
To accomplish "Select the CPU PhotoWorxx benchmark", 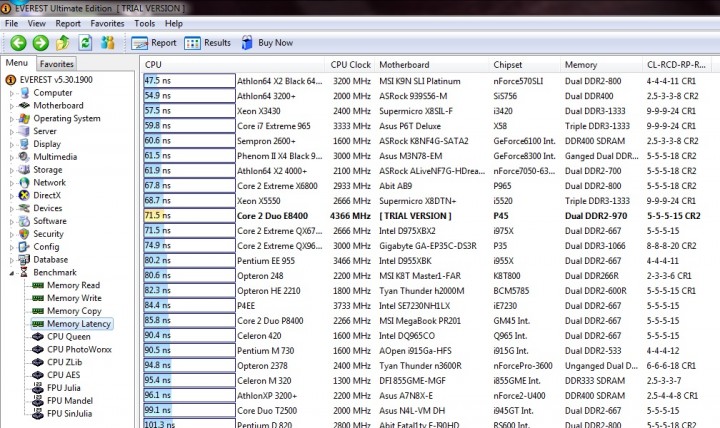I will click(x=79, y=350).
